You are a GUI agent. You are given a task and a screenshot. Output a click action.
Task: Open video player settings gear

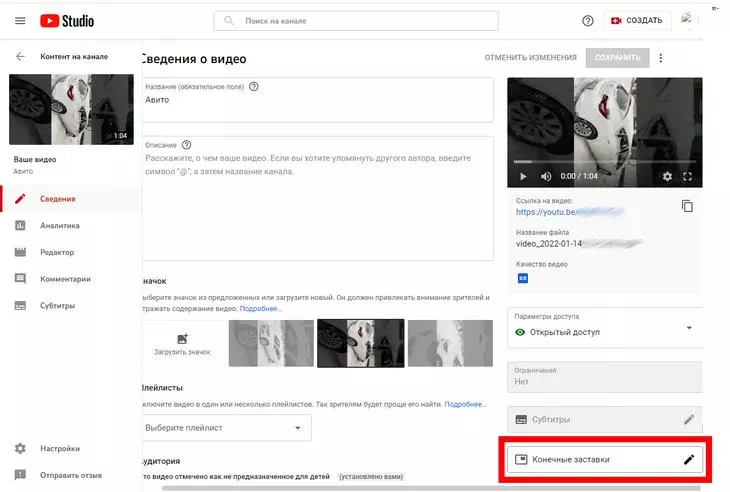click(x=667, y=177)
